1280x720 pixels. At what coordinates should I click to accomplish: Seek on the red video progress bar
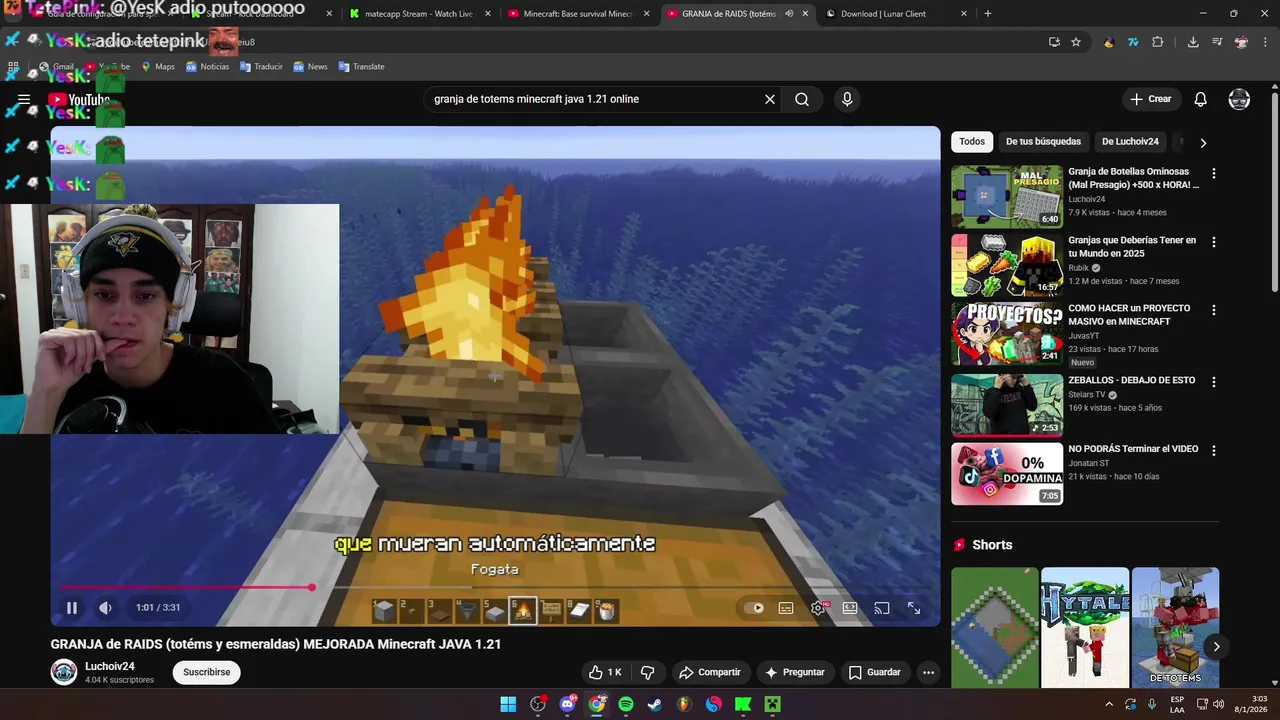click(496, 587)
